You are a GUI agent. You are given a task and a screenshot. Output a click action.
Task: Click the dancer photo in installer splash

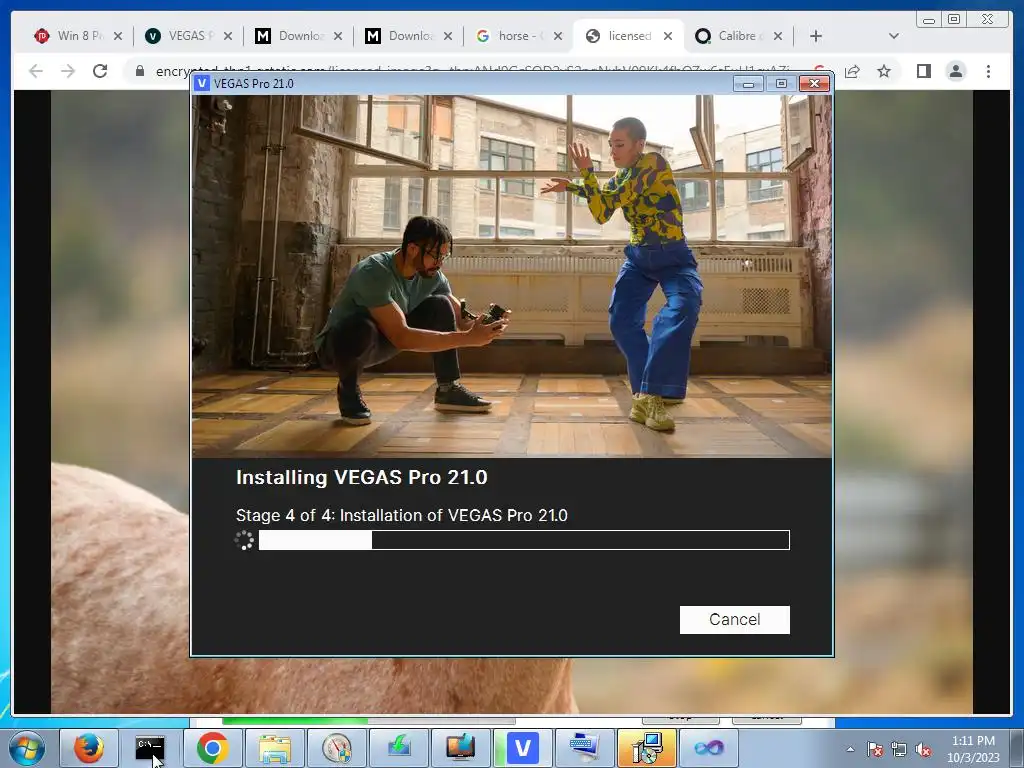point(512,276)
